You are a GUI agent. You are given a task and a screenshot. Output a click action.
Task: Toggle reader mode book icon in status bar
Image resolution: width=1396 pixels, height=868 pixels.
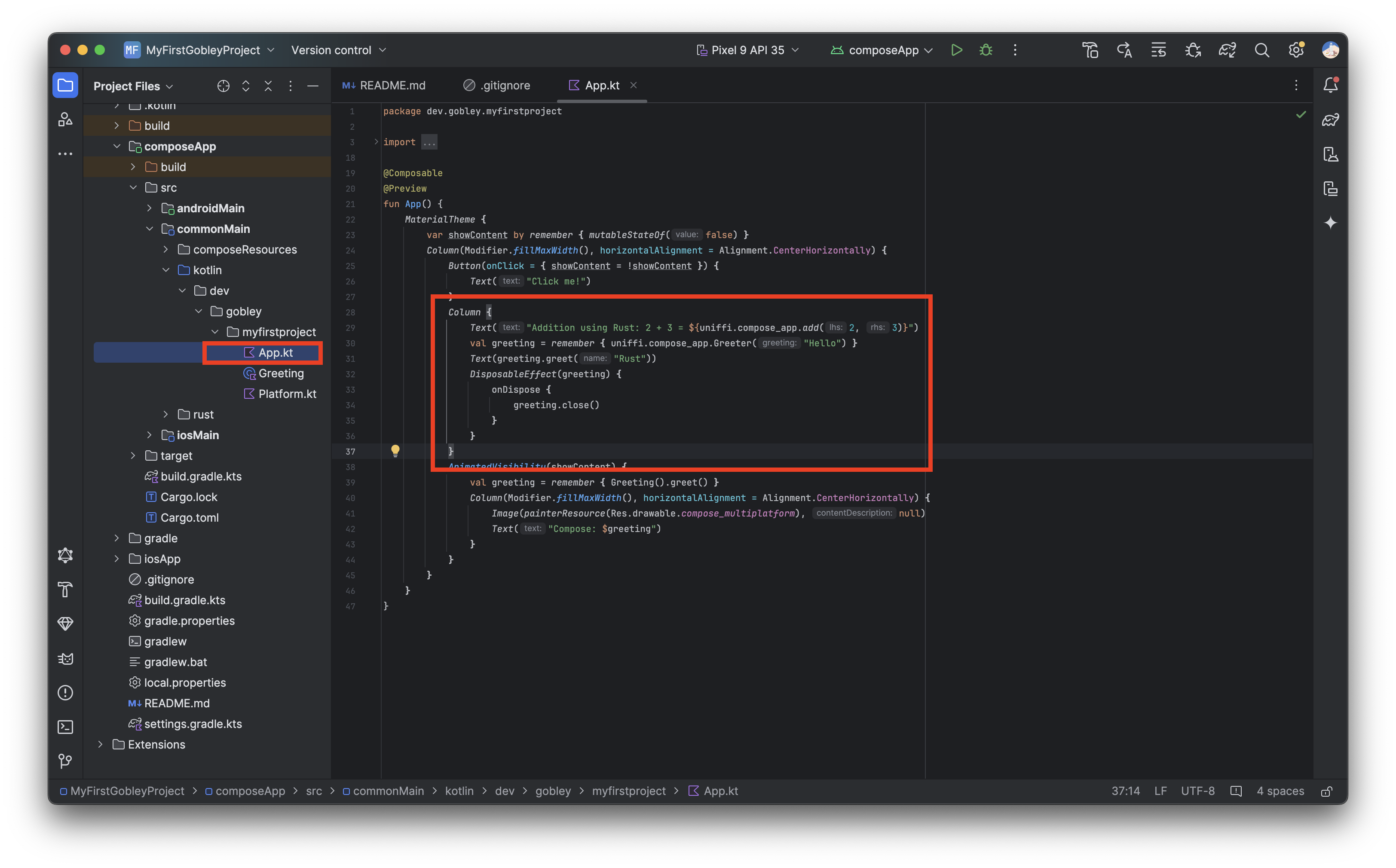[1236, 791]
